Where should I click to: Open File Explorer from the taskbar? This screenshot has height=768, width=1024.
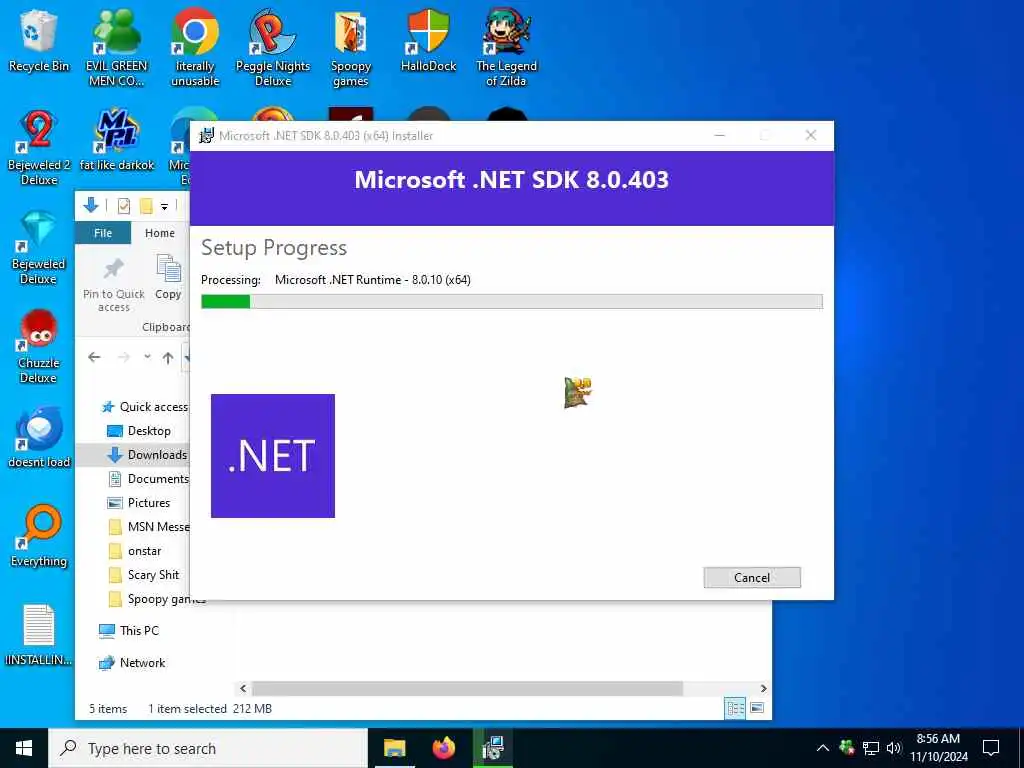(394, 748)
